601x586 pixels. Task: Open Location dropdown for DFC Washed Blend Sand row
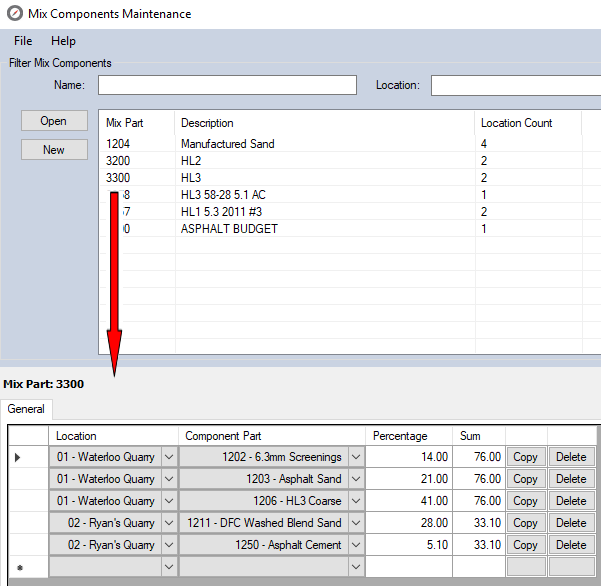tap(169, 523)
